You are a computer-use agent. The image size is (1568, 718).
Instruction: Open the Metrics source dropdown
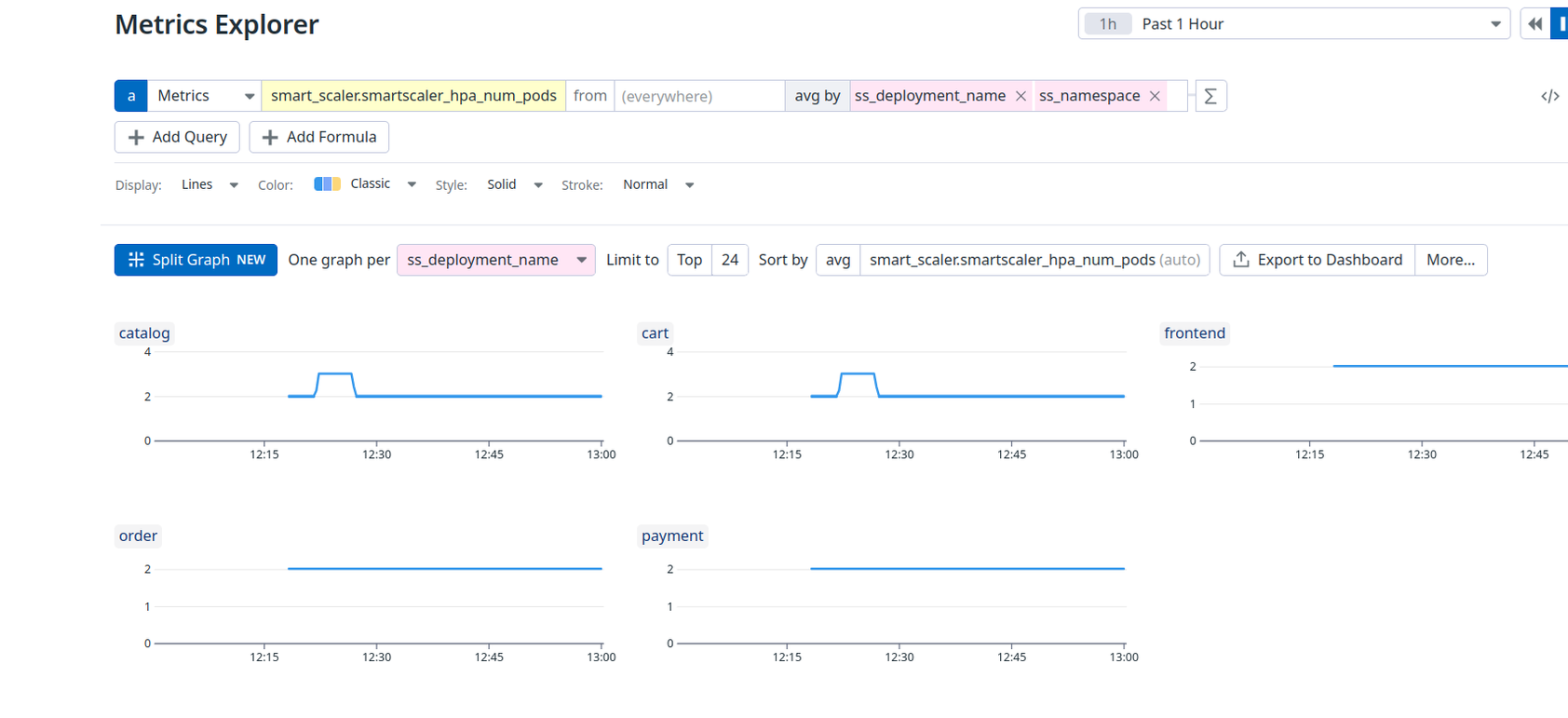tap(205, 96)
